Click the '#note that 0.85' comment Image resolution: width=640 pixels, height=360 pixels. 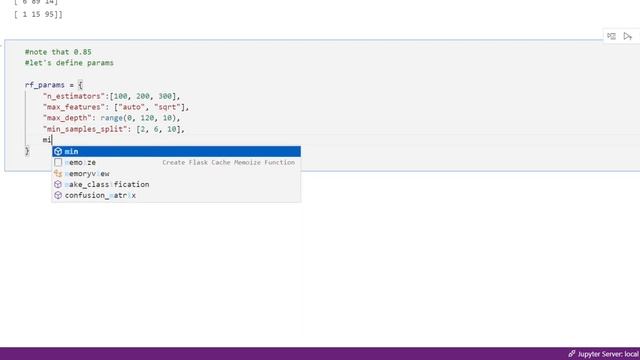pyautogui.click(x=58, y=52)
